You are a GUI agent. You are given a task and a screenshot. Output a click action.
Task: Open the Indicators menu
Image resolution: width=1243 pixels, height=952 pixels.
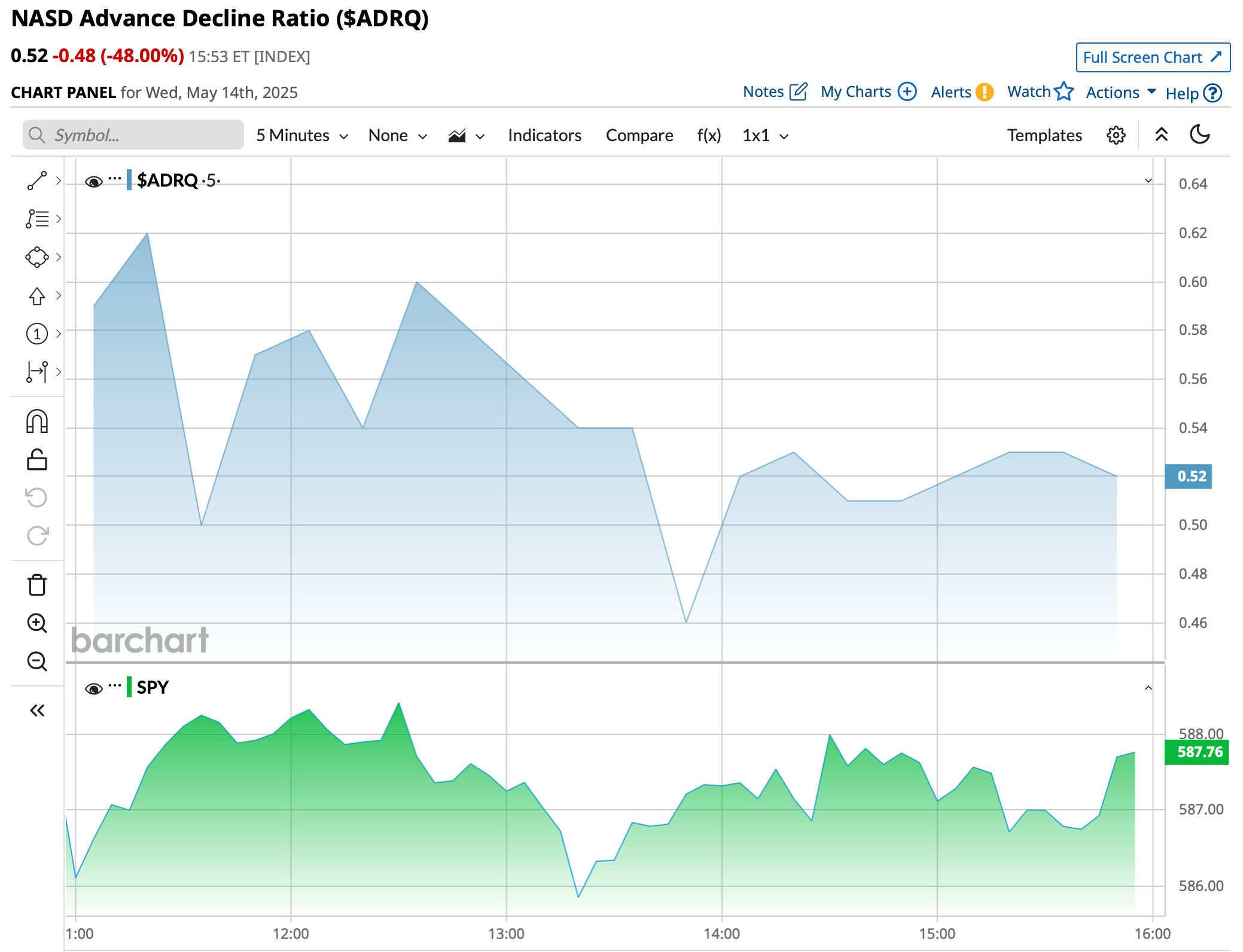coord(544,136)
